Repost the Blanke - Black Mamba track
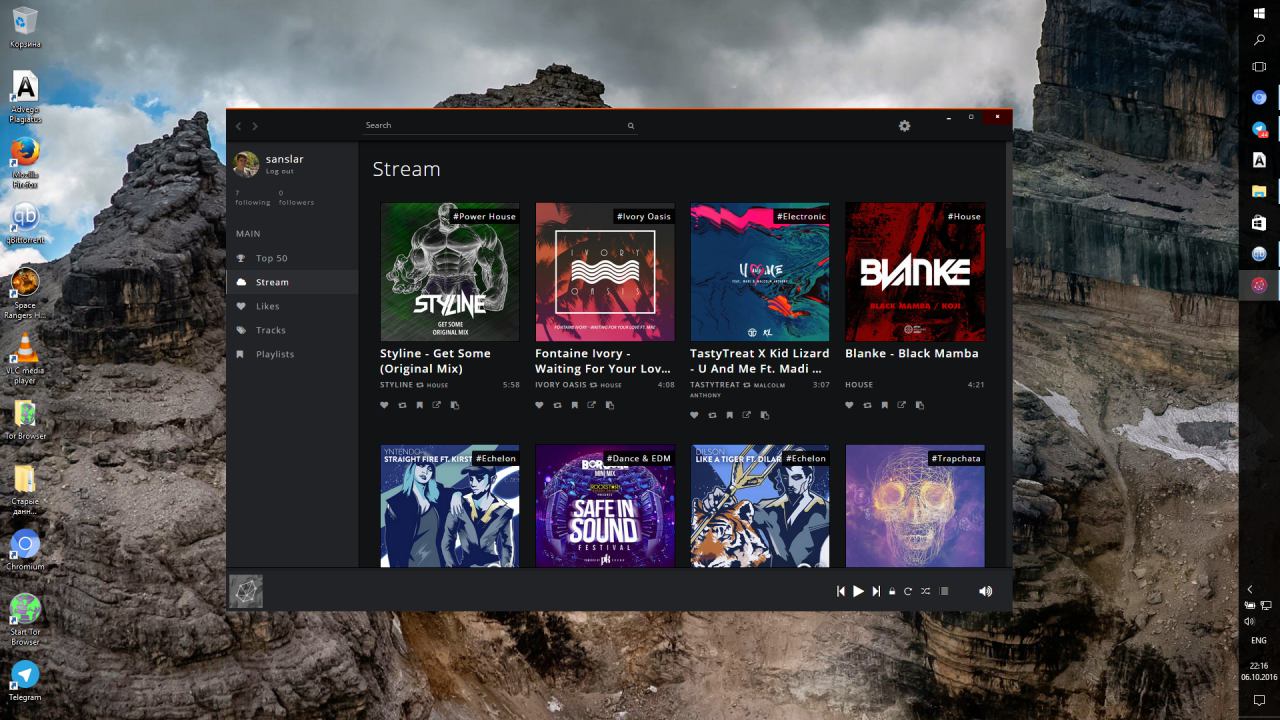Screen dimensions: 1280x720 point(867,405)
